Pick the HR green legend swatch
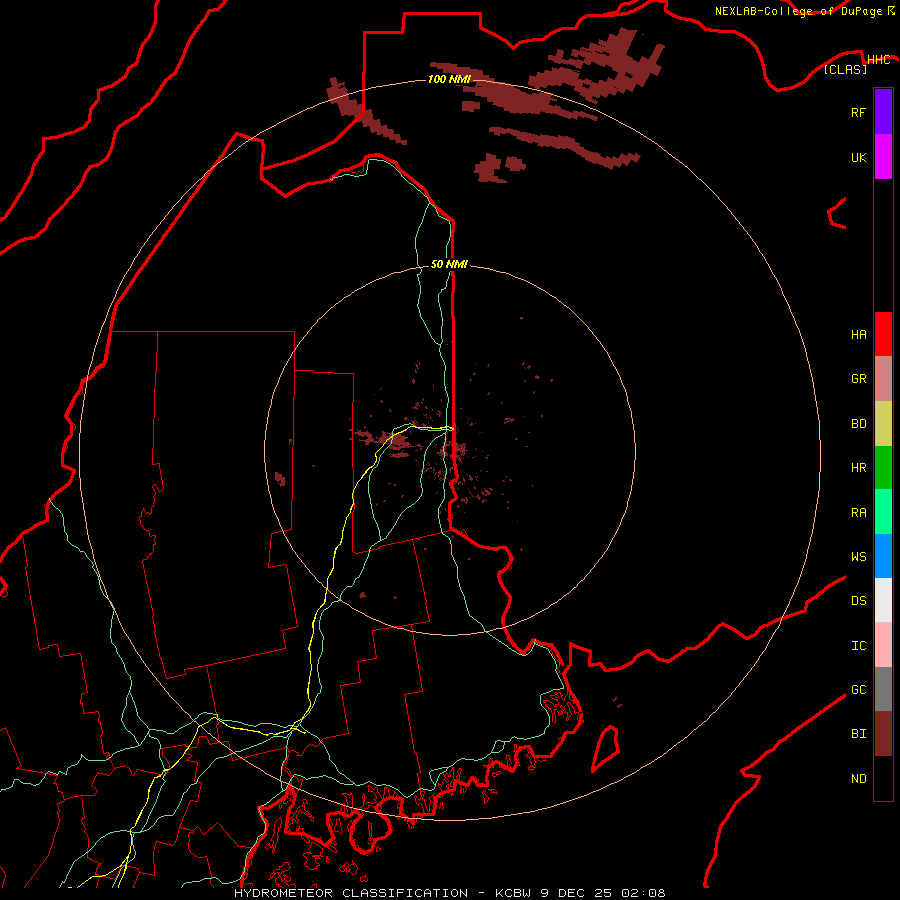The width and height of the screenshot is (900, 900). pos(883,468)
